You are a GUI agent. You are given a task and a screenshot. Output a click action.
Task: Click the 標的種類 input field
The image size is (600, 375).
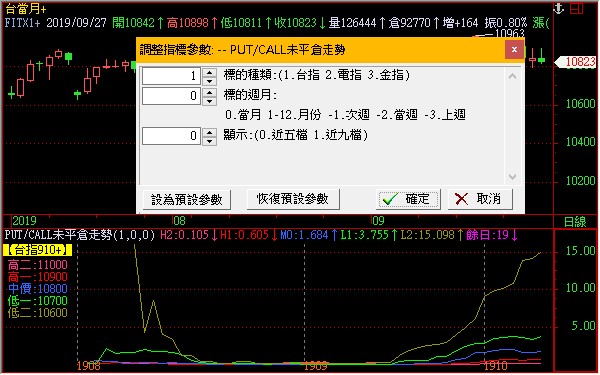point(171,77)
